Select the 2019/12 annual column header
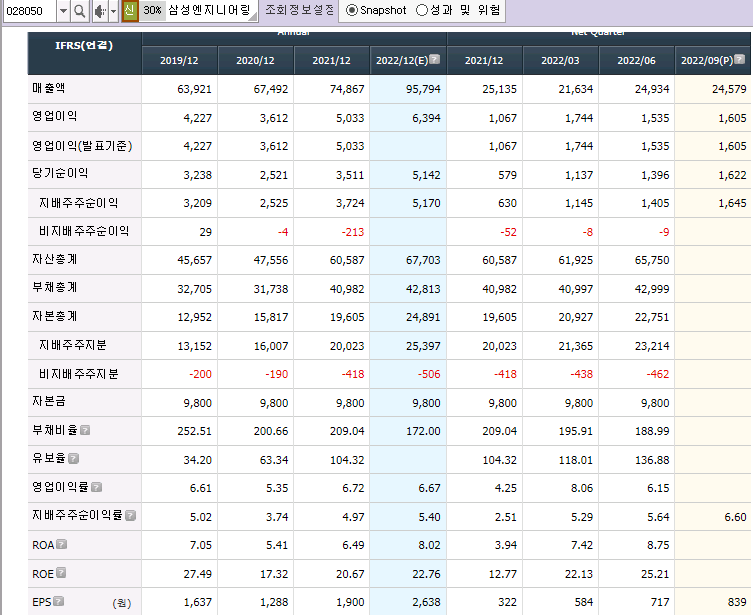This screenshot has height=615, width=753. click(x=179, y=60)
